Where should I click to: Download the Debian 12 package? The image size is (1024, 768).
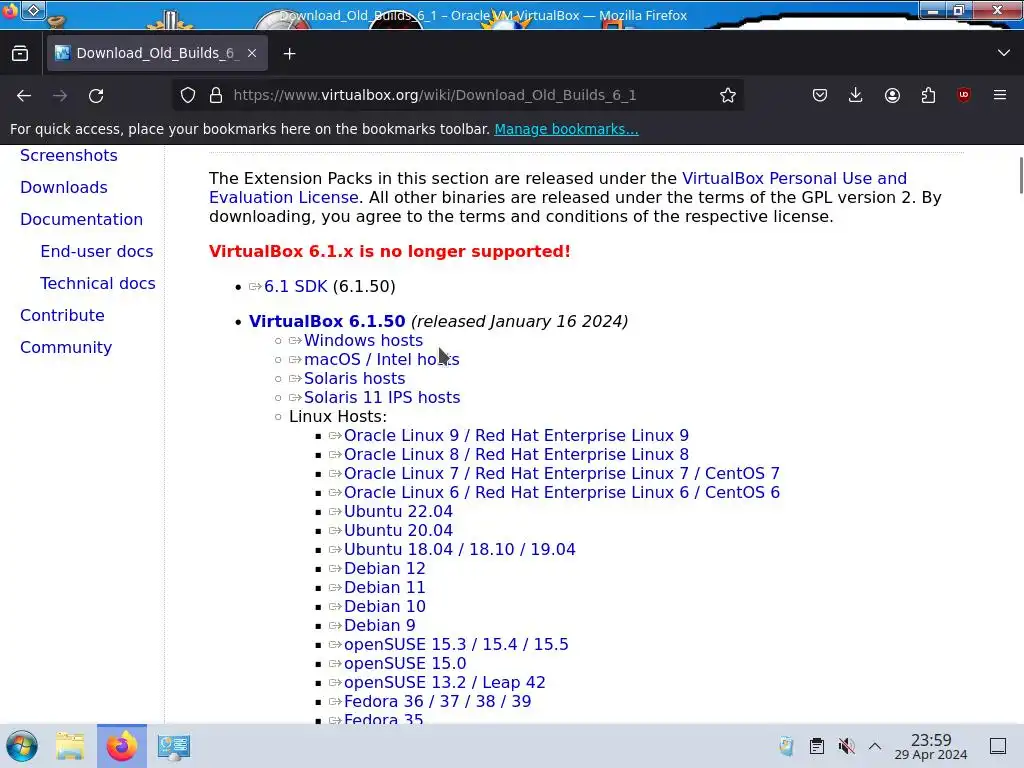click(384, 568)
